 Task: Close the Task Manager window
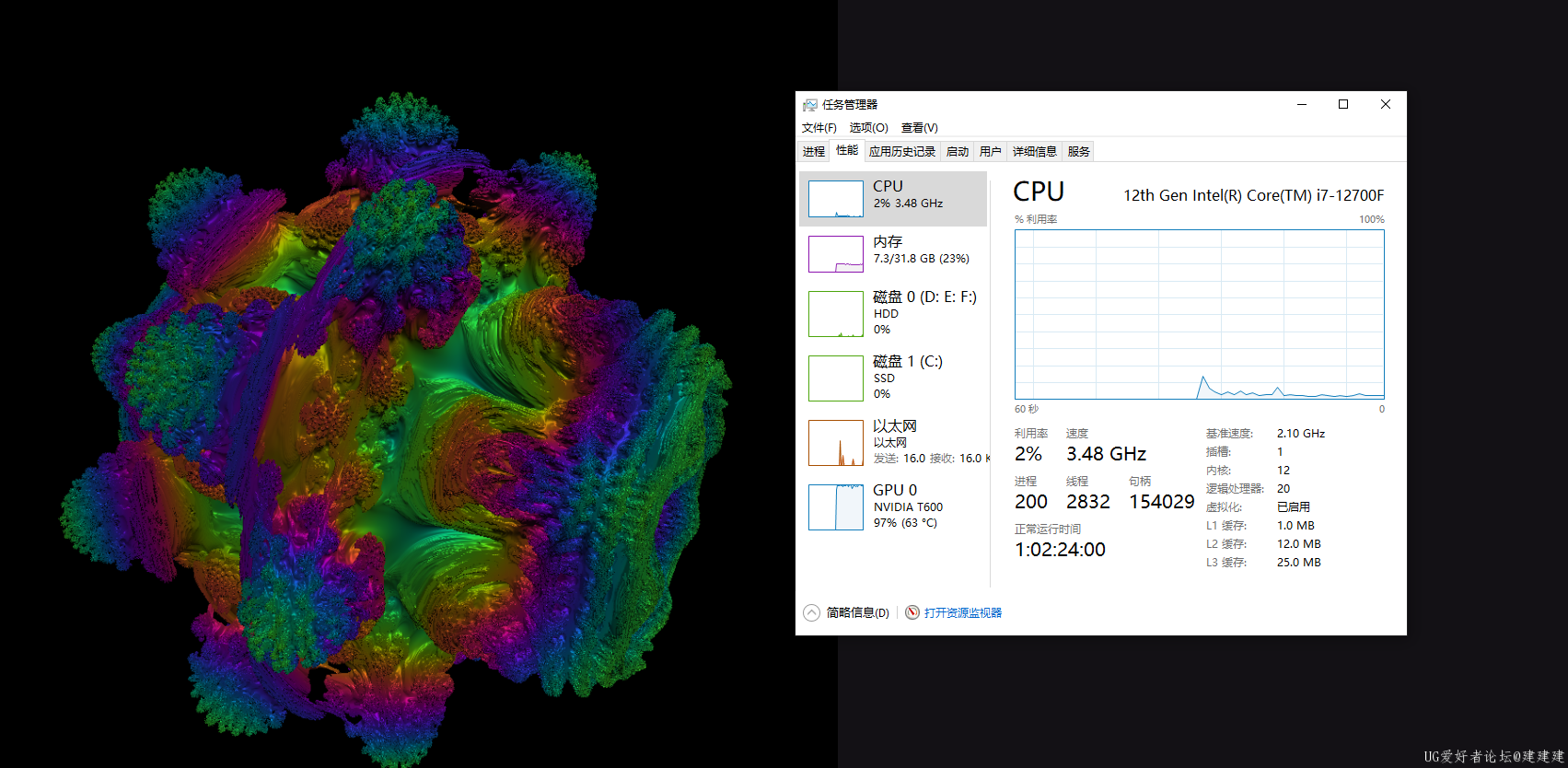[x=1385, y=104]
